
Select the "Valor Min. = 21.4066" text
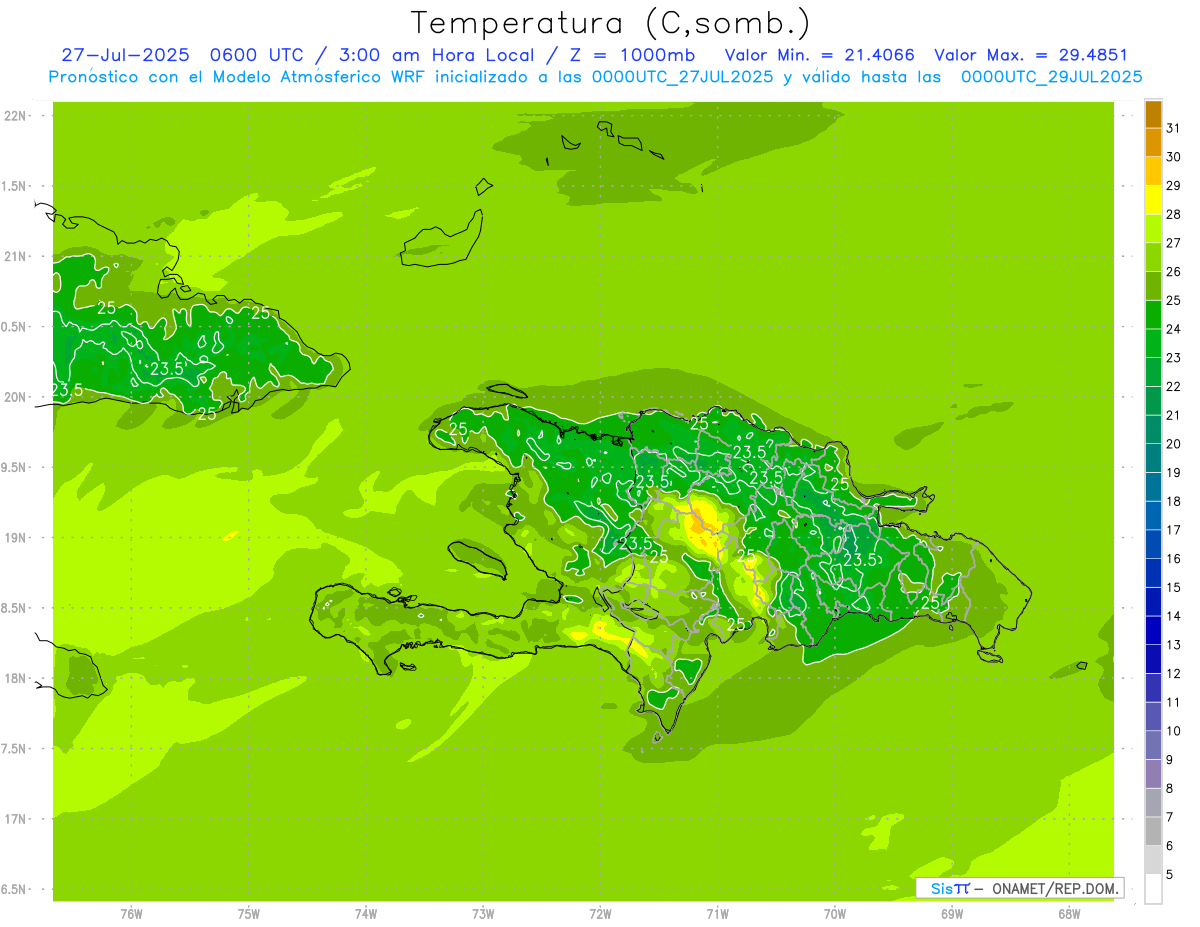pos(819,55)
